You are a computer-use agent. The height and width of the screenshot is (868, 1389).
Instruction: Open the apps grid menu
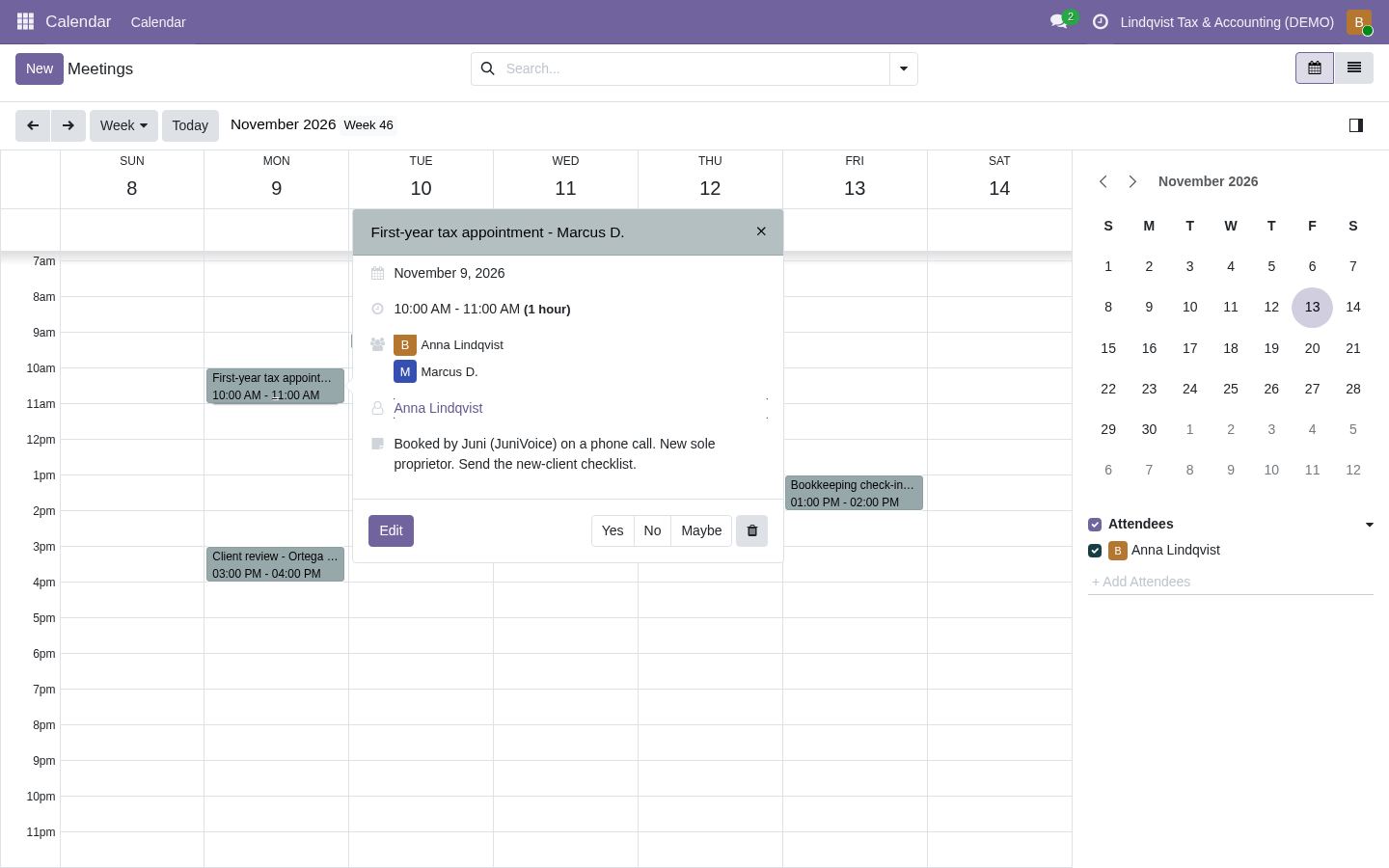click(25, 21)
